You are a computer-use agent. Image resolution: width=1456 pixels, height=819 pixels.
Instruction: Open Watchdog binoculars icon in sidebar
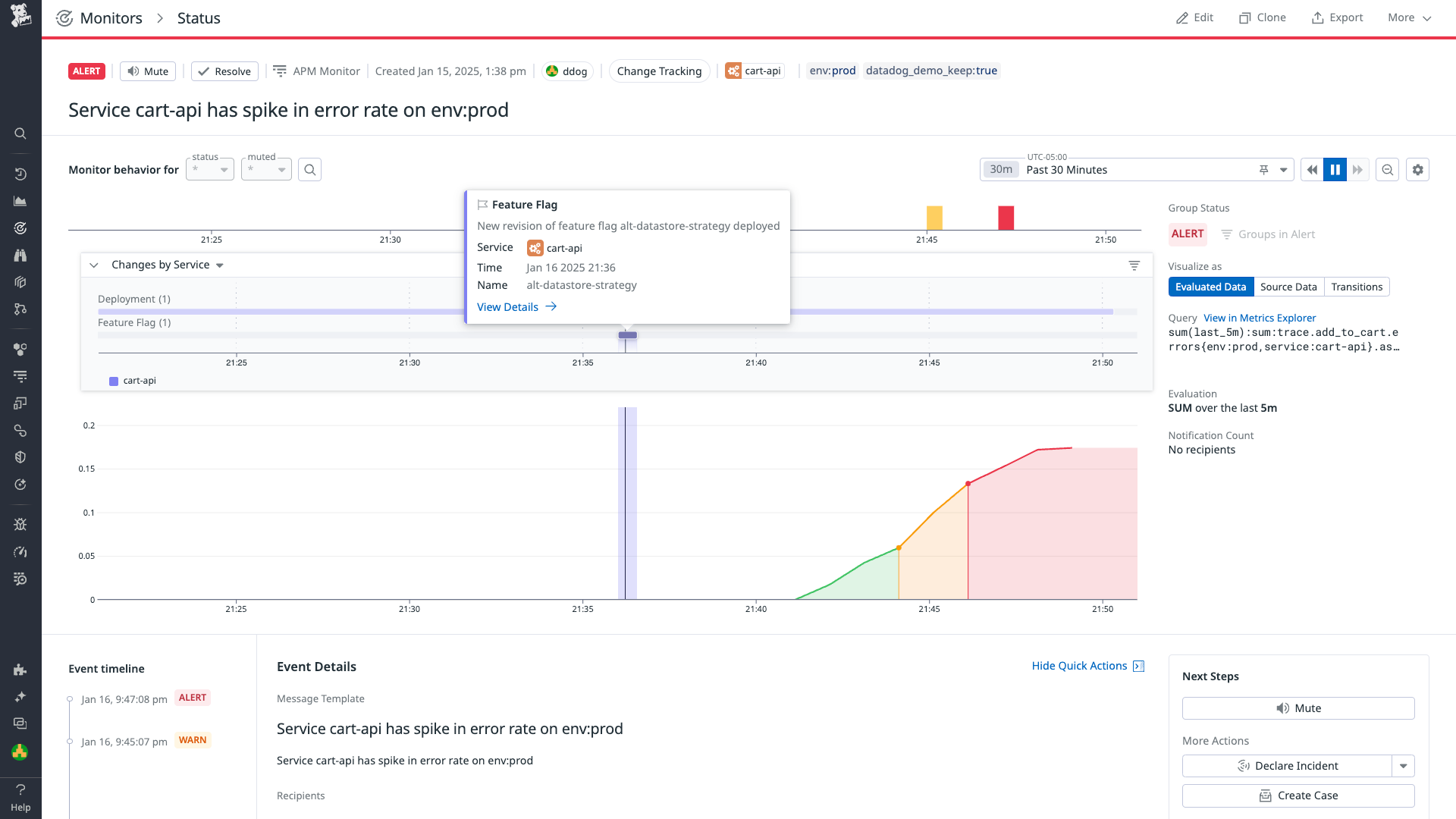[20, 255]
